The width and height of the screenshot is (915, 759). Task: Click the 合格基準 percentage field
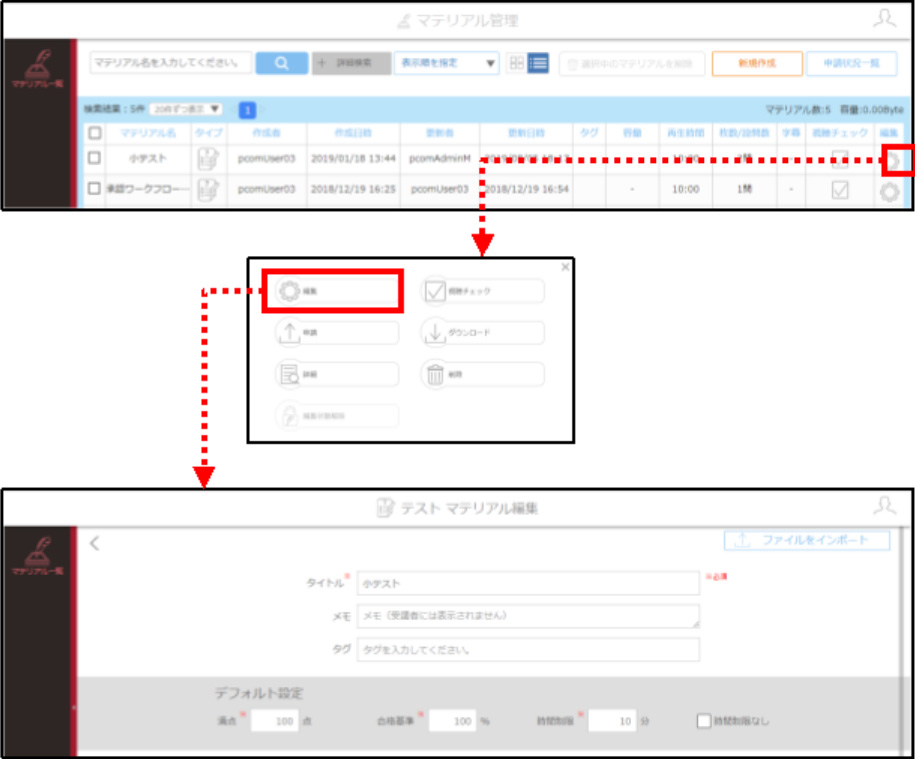[x=453, y=721]
